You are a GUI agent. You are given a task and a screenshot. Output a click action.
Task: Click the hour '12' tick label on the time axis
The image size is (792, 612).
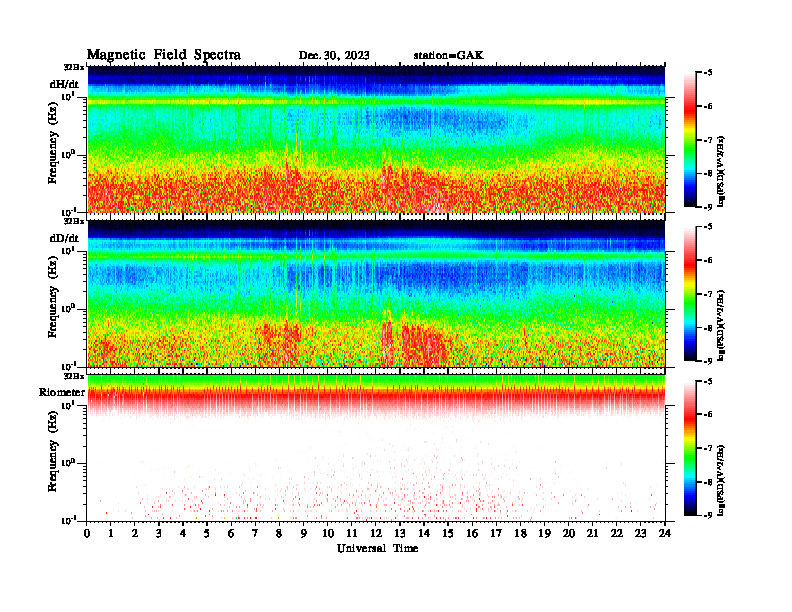[376, 534]
